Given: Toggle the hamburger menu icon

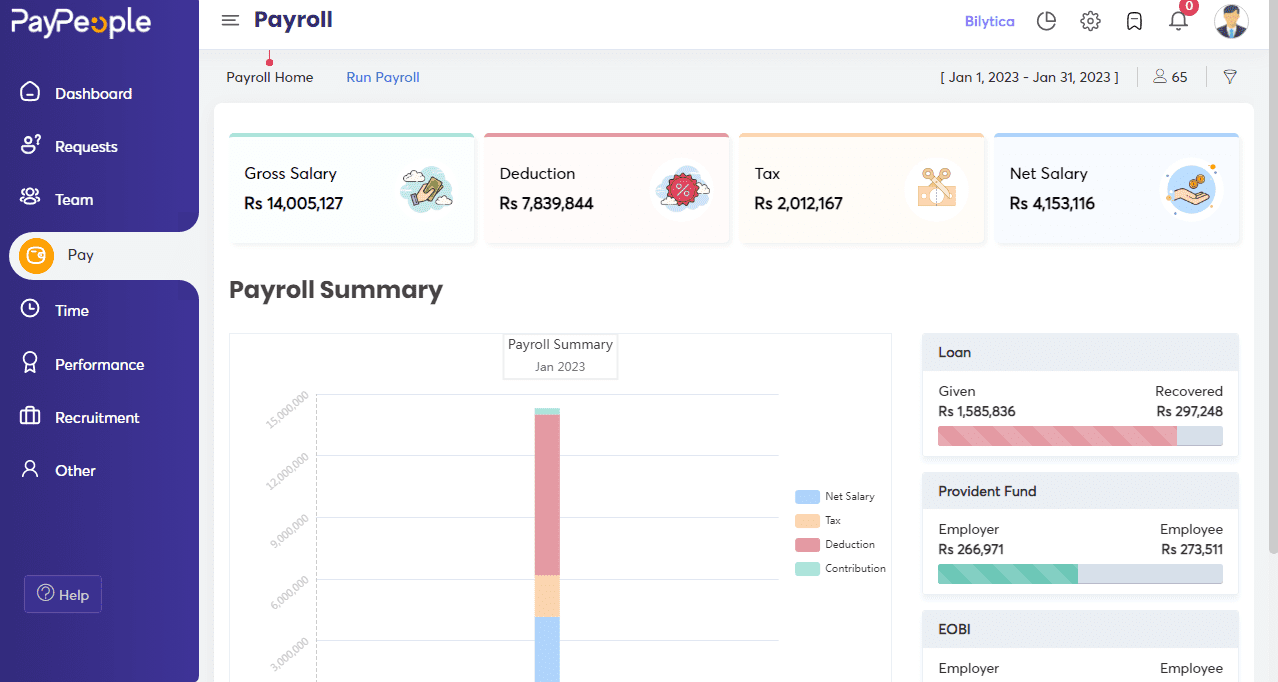Looking at the screenshot, I should [230, 20].
